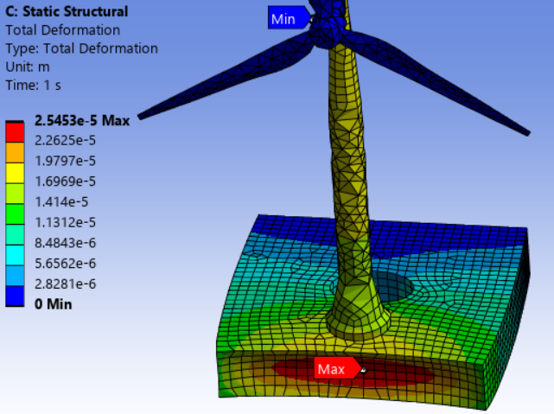The width and height of the screenshot is (554, 414).
Task: Select the cyan legend color band
Action: click(15, 255)
